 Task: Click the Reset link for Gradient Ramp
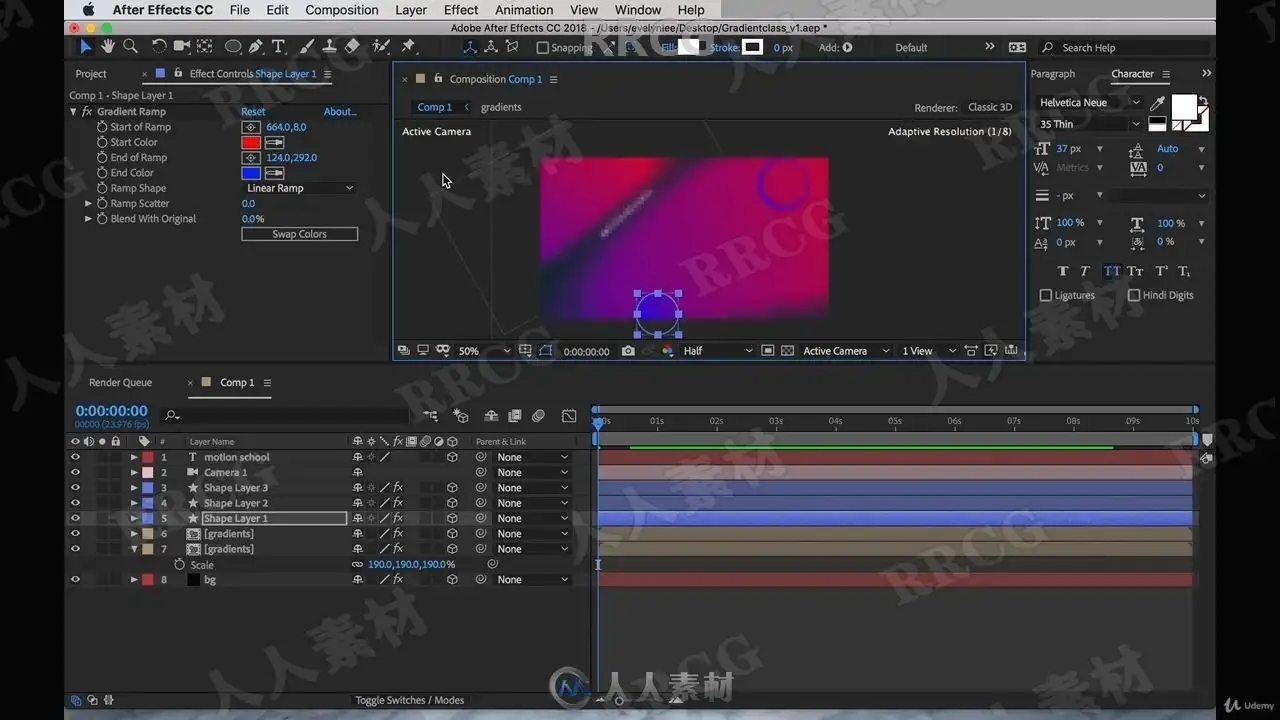click(253, 111)
